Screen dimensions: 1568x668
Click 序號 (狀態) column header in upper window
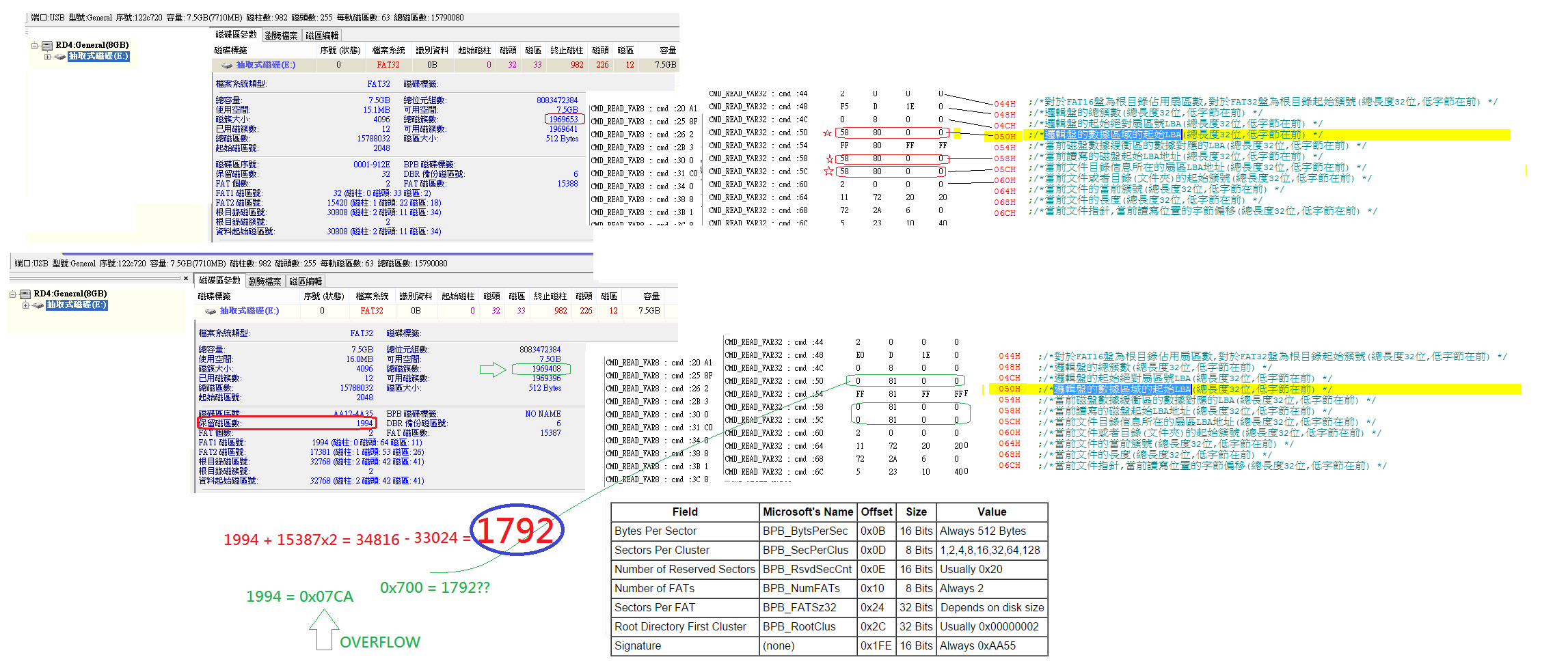click(340, 51)
